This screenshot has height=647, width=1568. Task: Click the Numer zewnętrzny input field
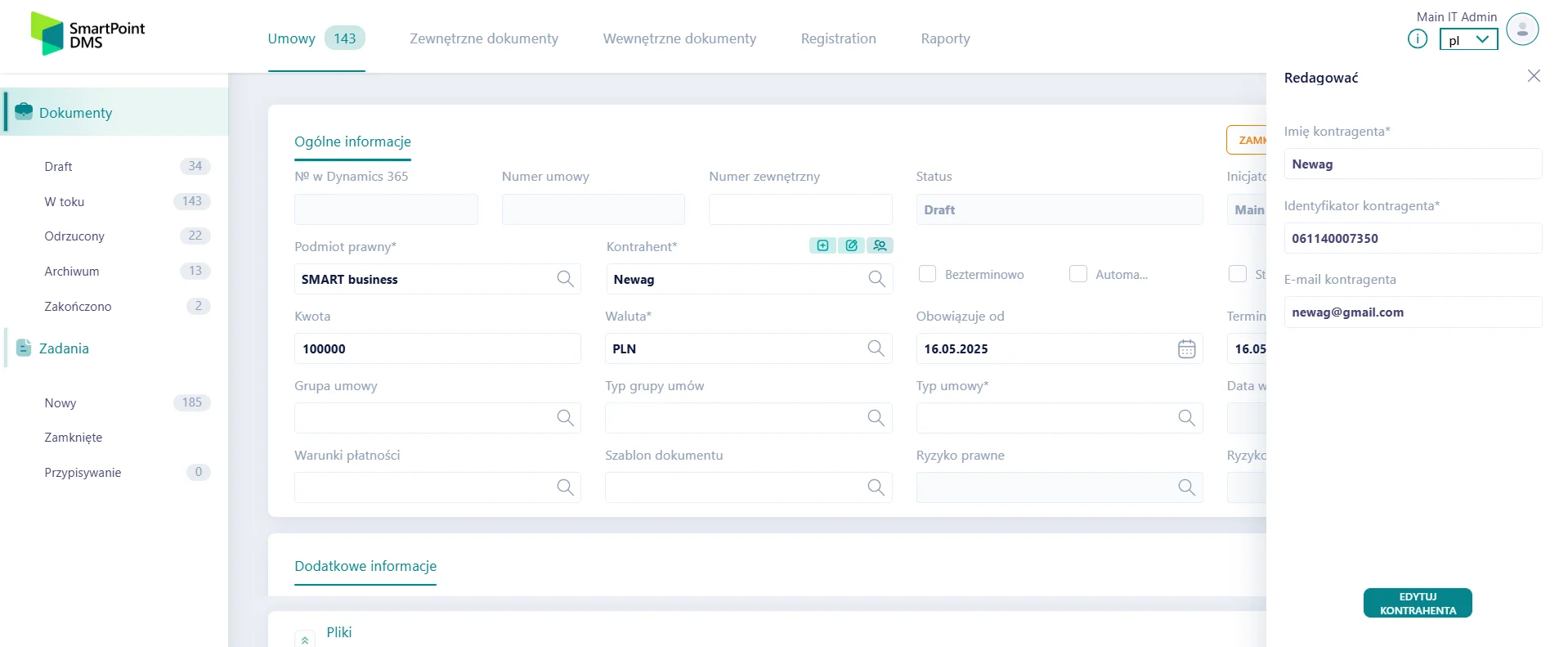click(800, 209)
